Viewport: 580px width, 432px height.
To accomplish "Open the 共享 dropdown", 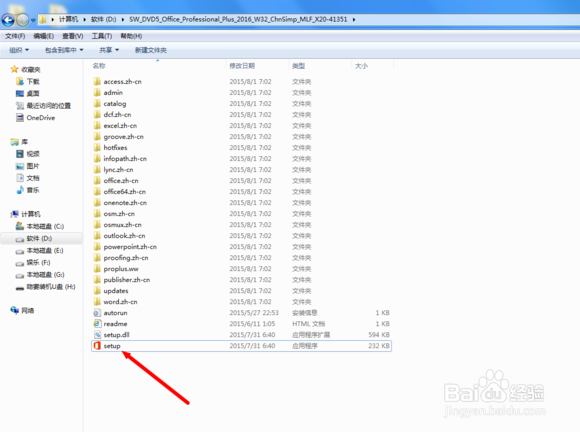I will (109, 50).
